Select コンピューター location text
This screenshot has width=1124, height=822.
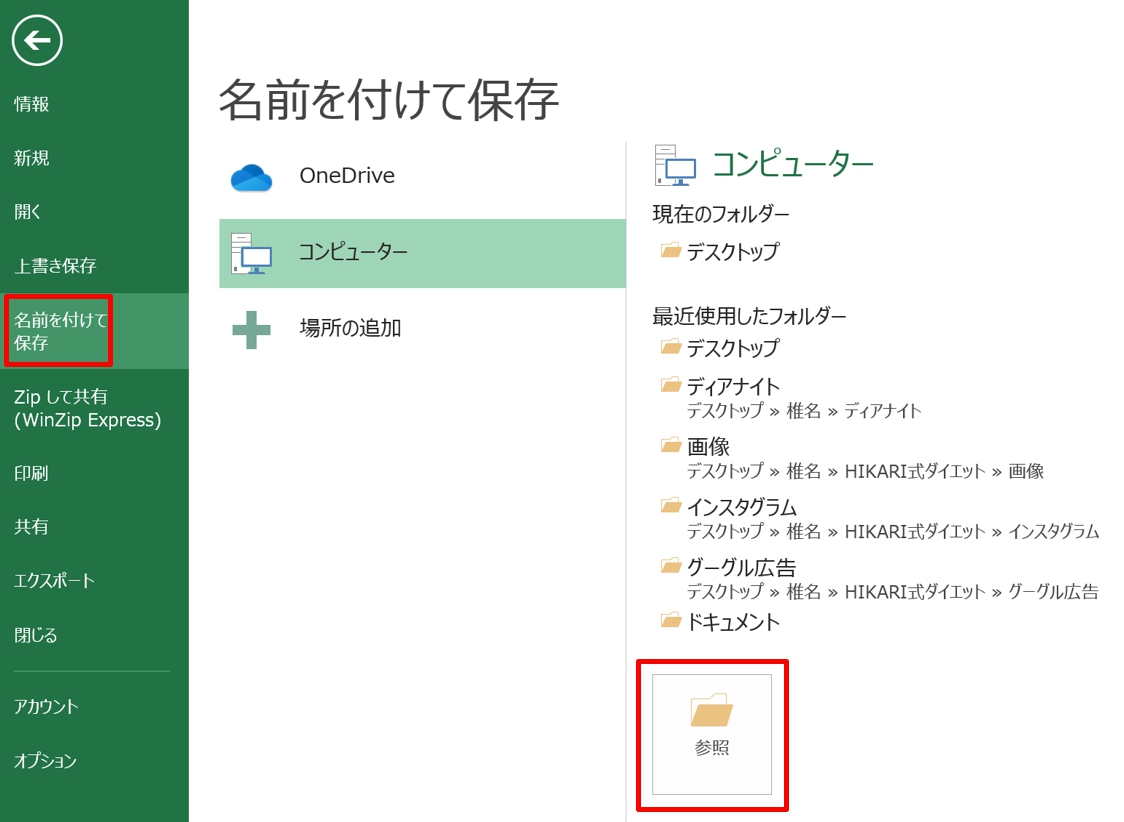pos(353,252)
